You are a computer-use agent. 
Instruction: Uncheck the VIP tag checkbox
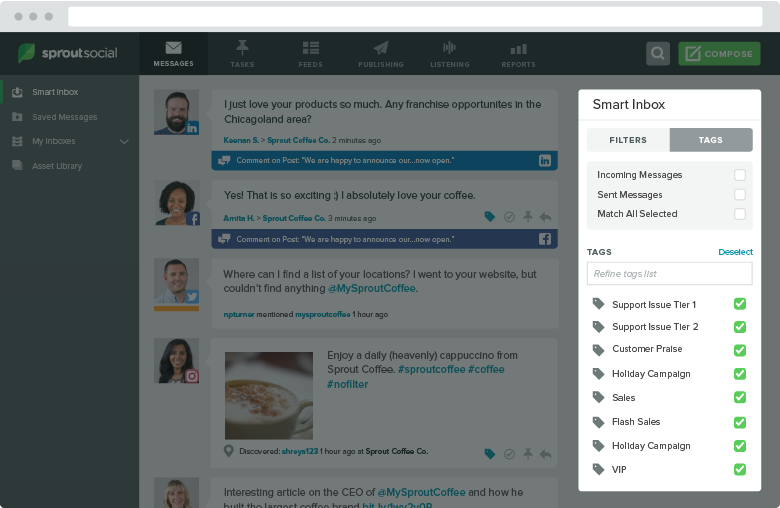click(740, 469)
